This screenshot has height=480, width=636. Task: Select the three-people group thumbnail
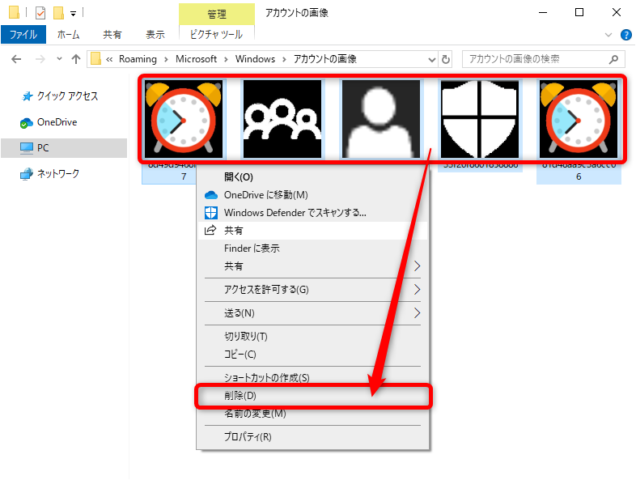282,119
